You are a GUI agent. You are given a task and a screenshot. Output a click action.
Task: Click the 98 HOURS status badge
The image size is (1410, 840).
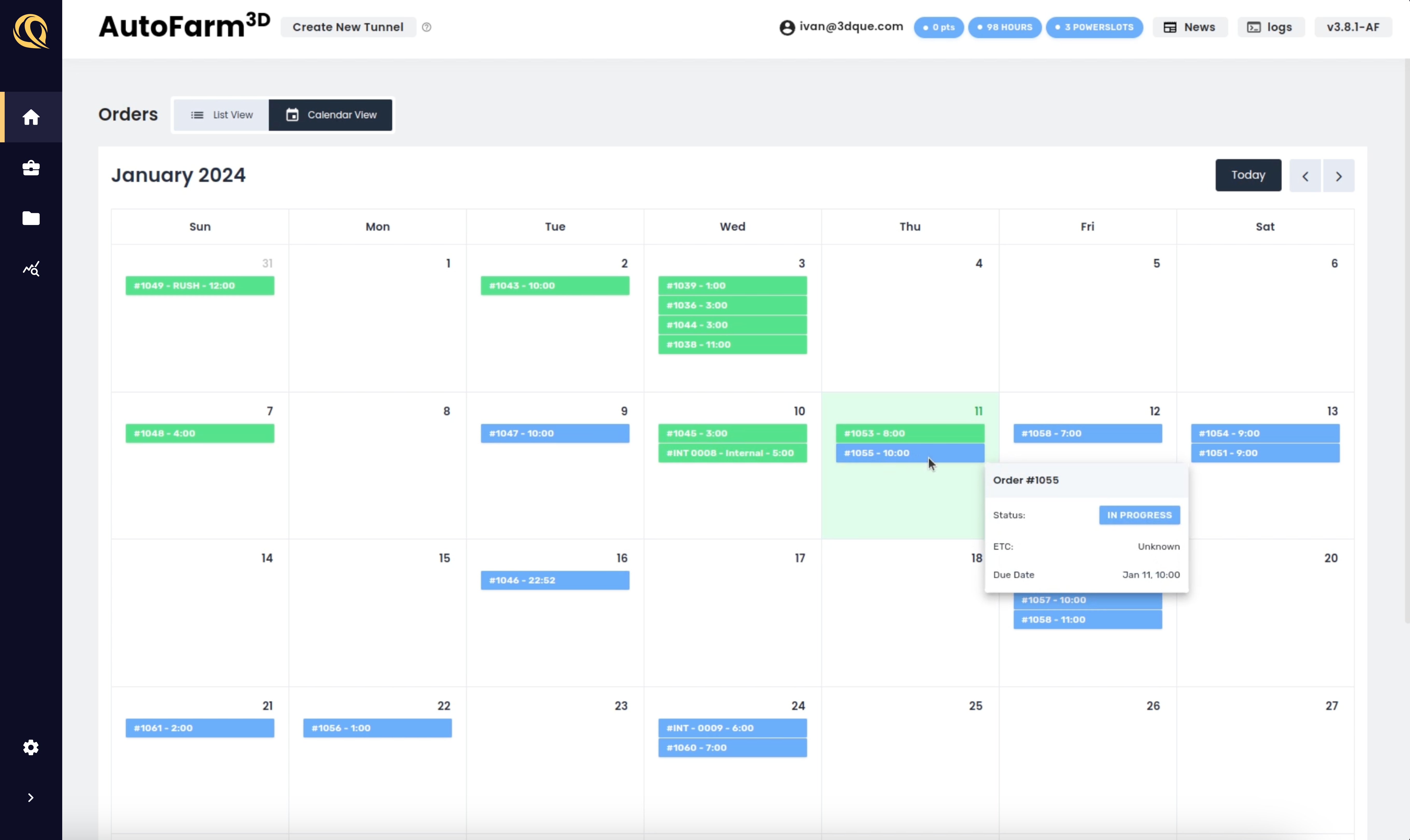[x=1004, y=27]
